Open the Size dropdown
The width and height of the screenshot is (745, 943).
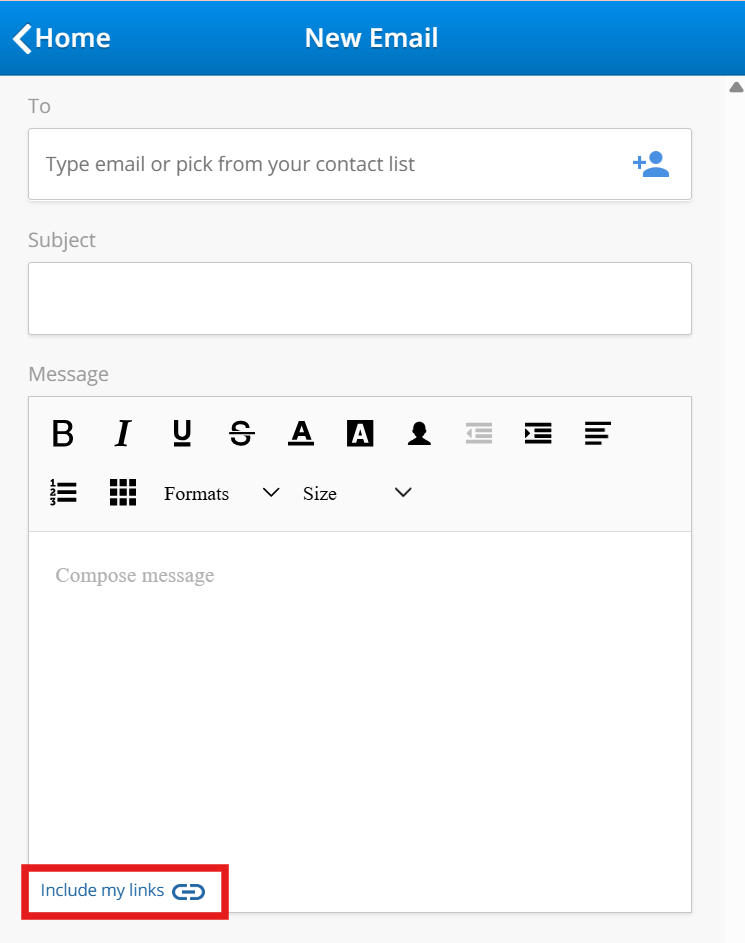click(x=357, y=493)
